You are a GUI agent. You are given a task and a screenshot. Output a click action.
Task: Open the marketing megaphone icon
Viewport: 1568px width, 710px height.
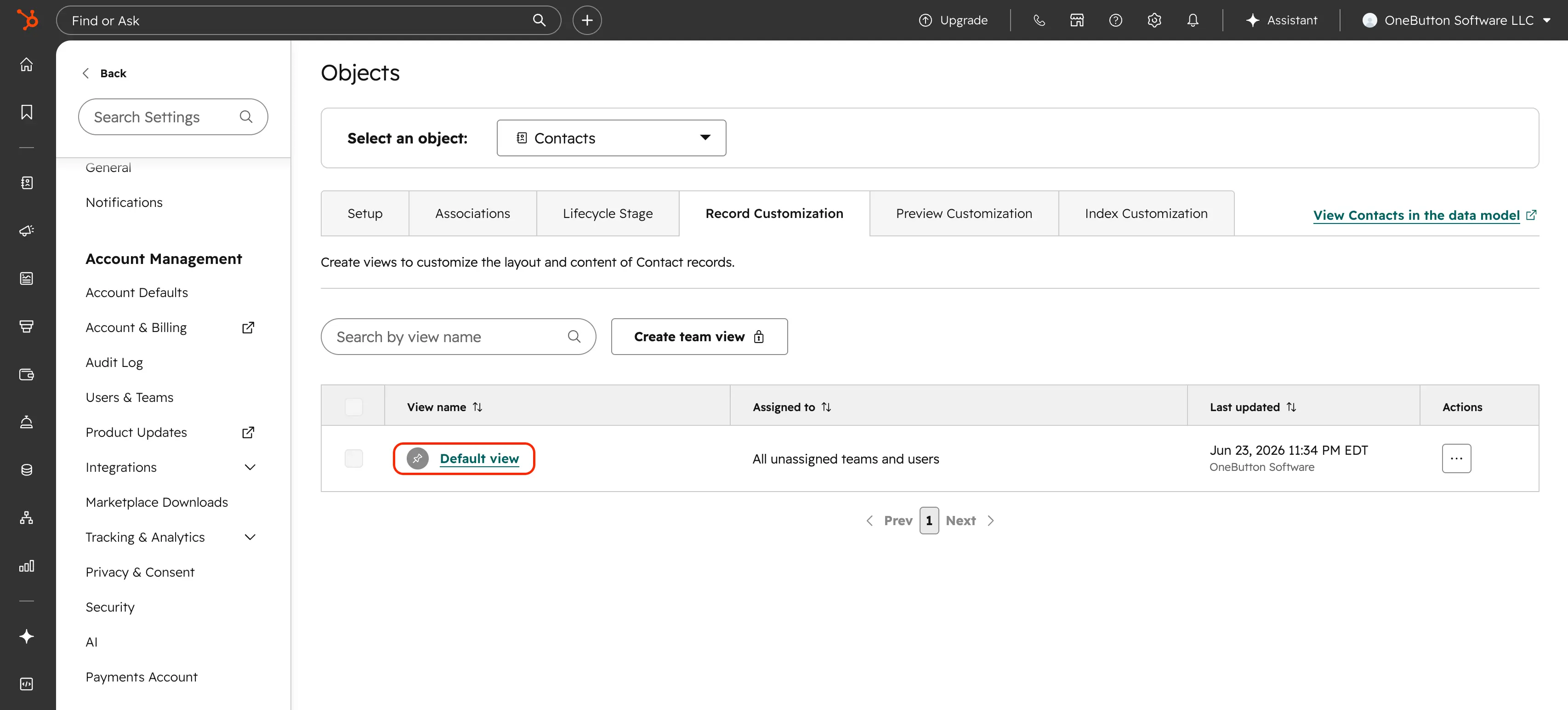tap(27, 231)
